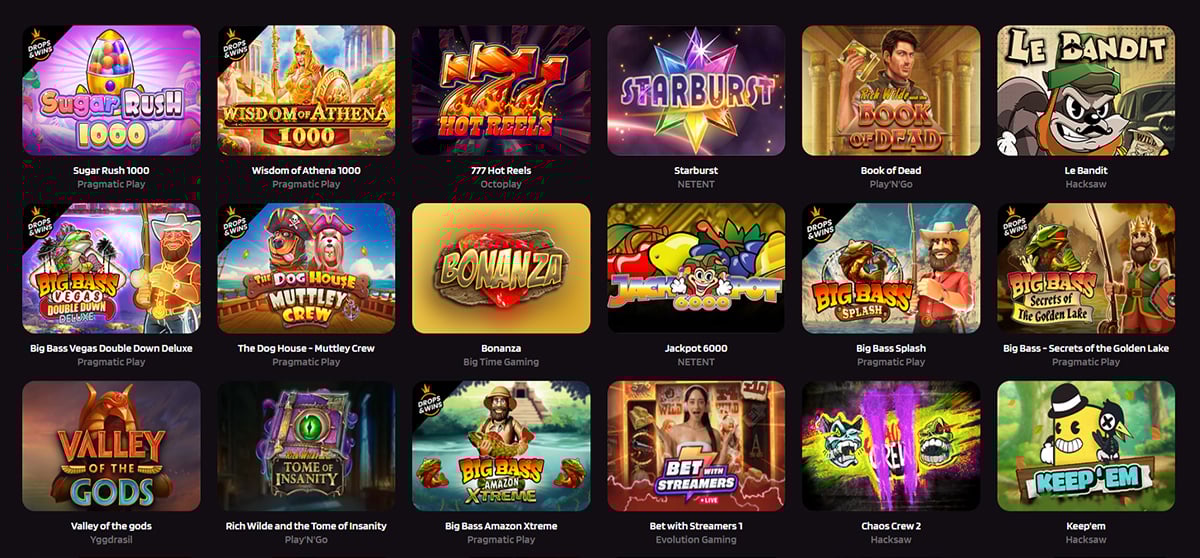Image resolution: width=1200 pixels, height=558 pixels.
Task: Open the Keep'em game thumbnail
Action: [1086, 446]
